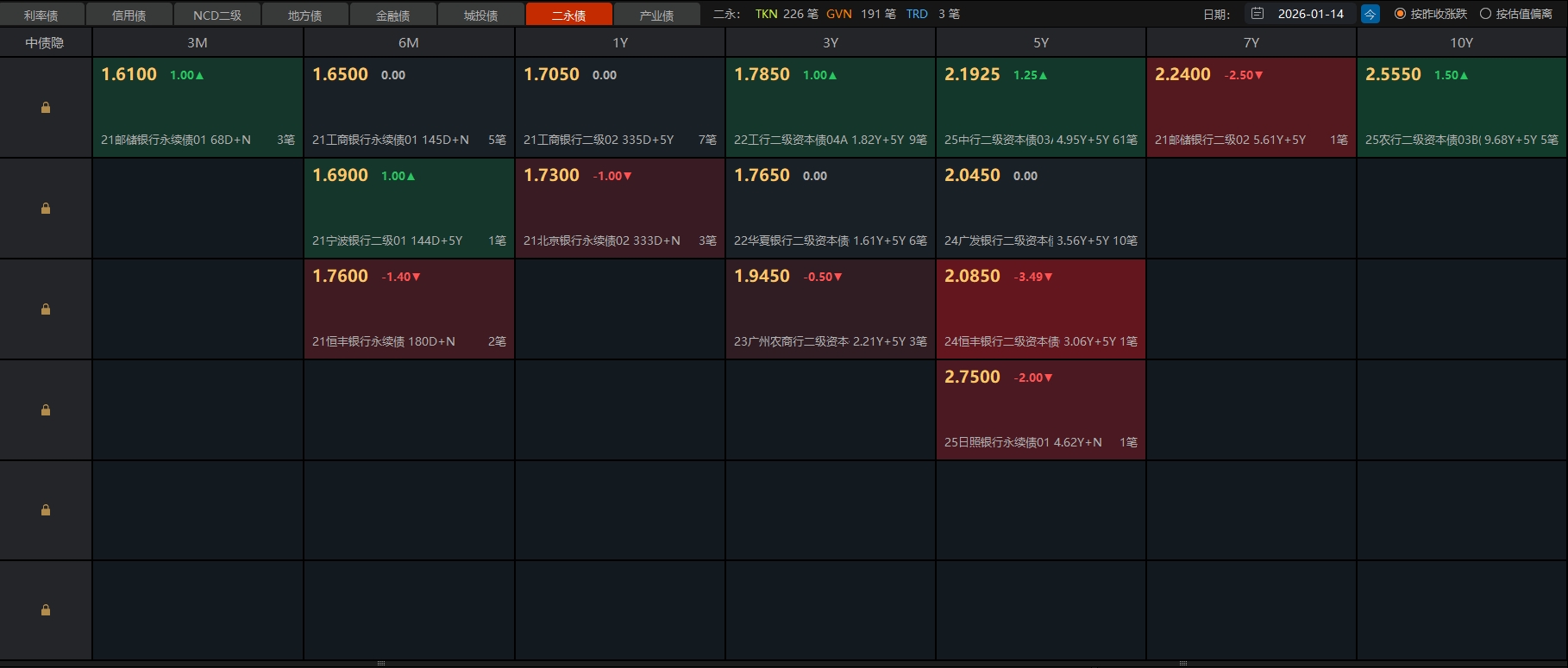Screen dimensions: 1568x668
Task: Switch to the 利率债 tab
Action: pyautogui.click(x=41, y=16)
